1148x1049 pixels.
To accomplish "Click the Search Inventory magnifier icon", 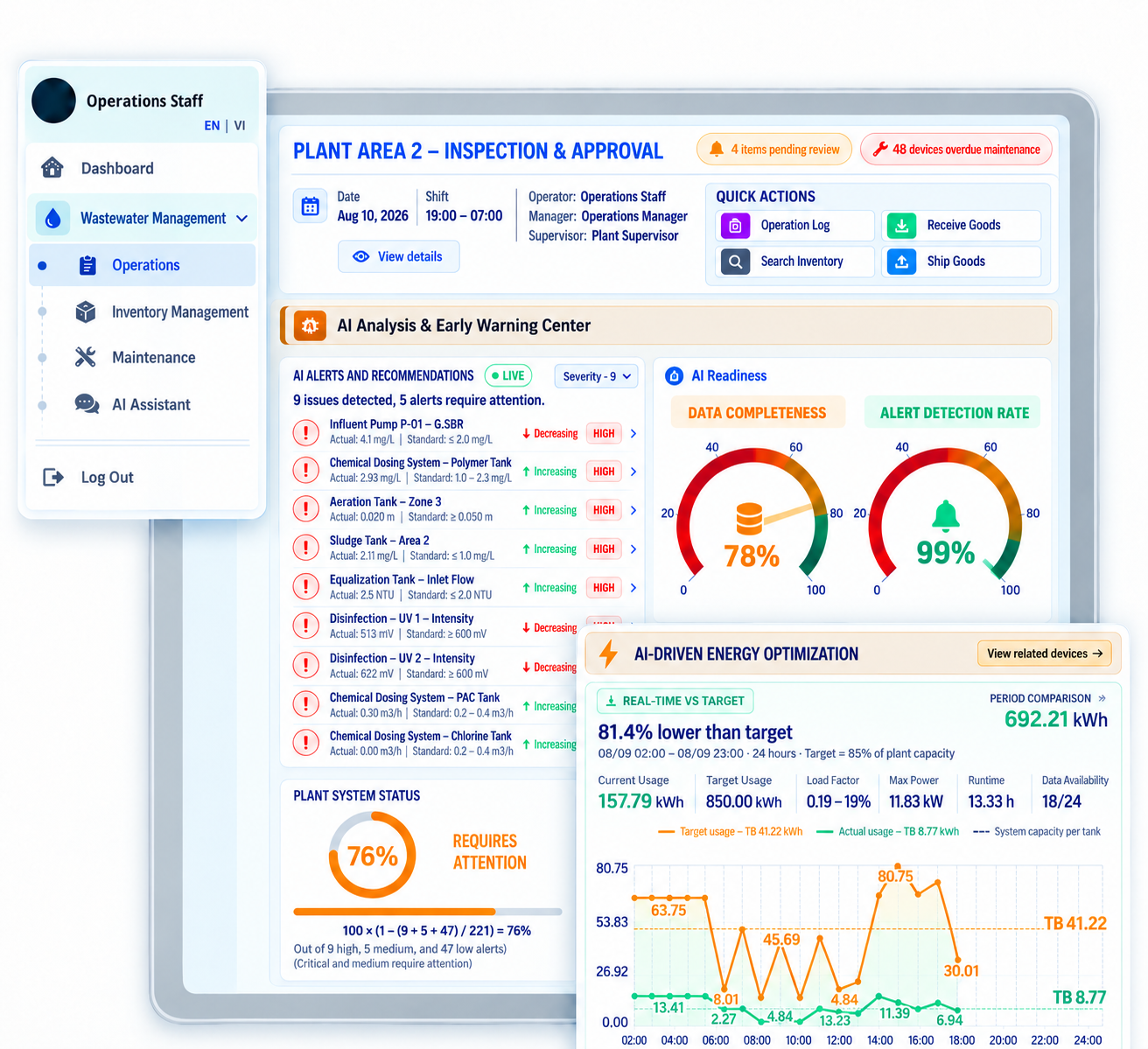I will (735, 262).
